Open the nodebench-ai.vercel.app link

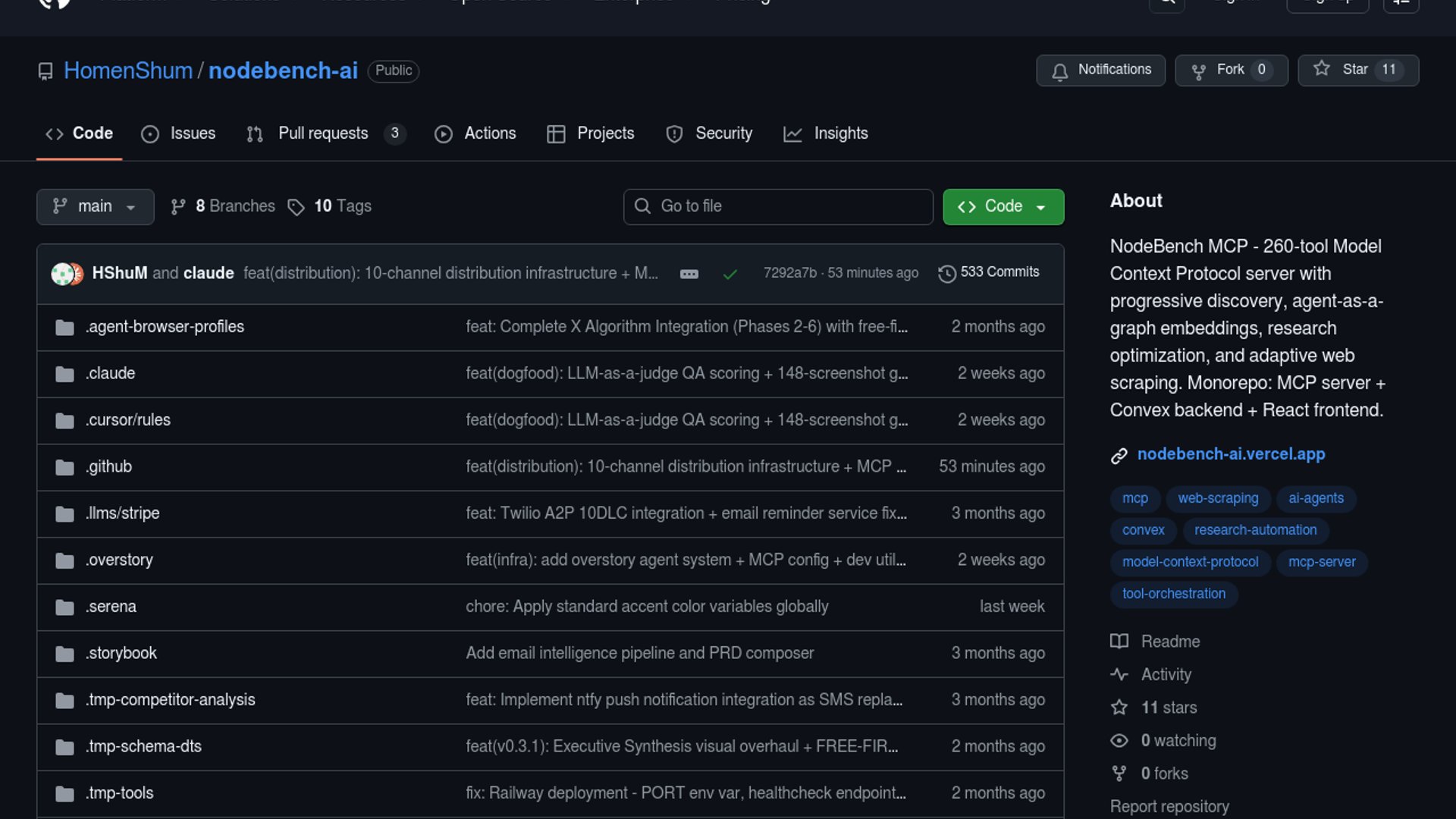[1230, 454]
